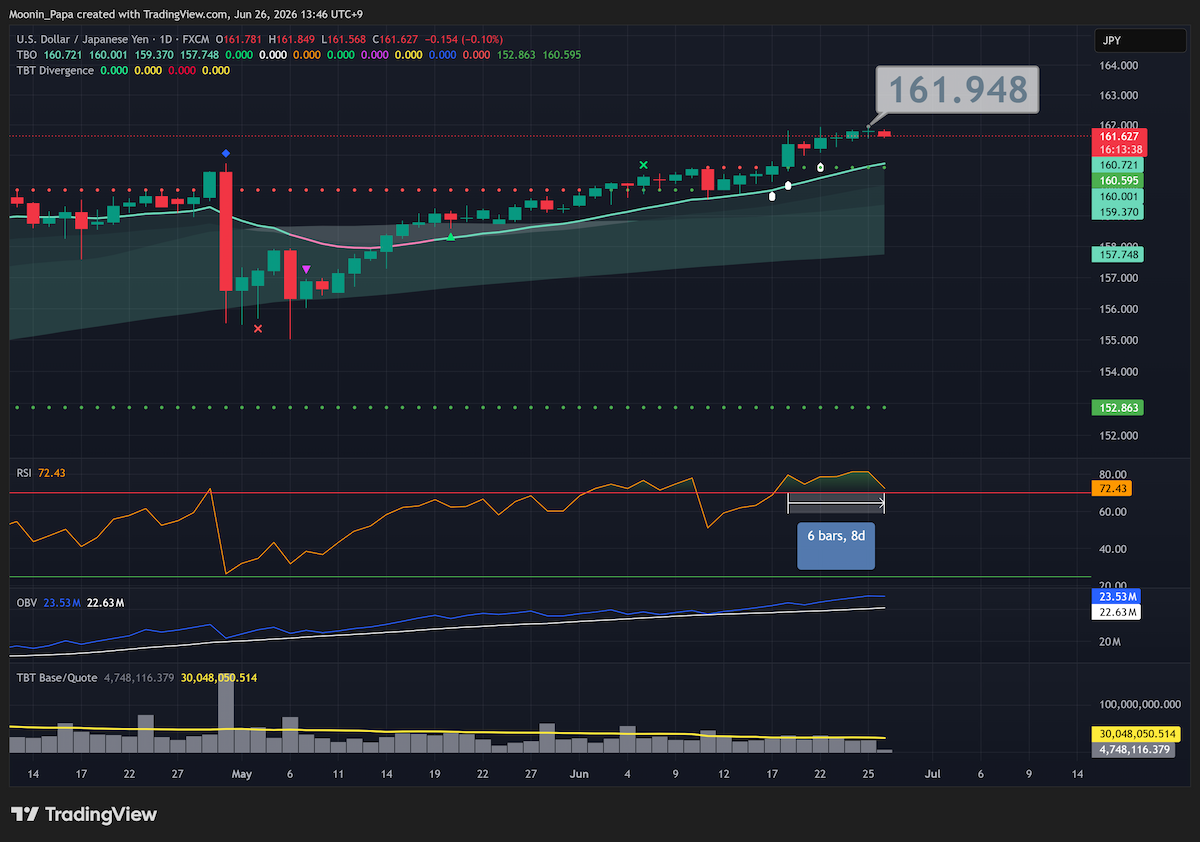Screen dimensions: 1200x842
Task: Click the 164.000 price scale label
Action: 1119,66
